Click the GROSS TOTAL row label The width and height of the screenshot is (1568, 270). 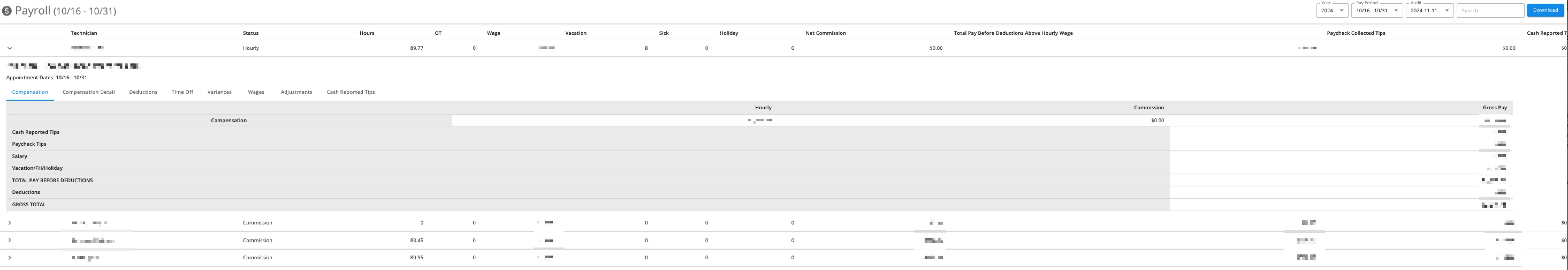point(29,205)
